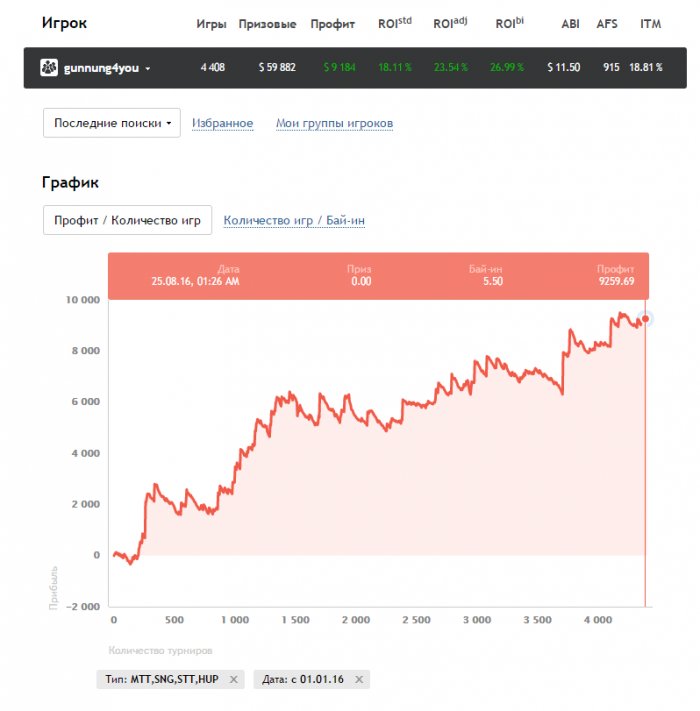The height and width of the screenshot is (711, 700).
Task: Click the Игры column header
Action: pos(211,24)
